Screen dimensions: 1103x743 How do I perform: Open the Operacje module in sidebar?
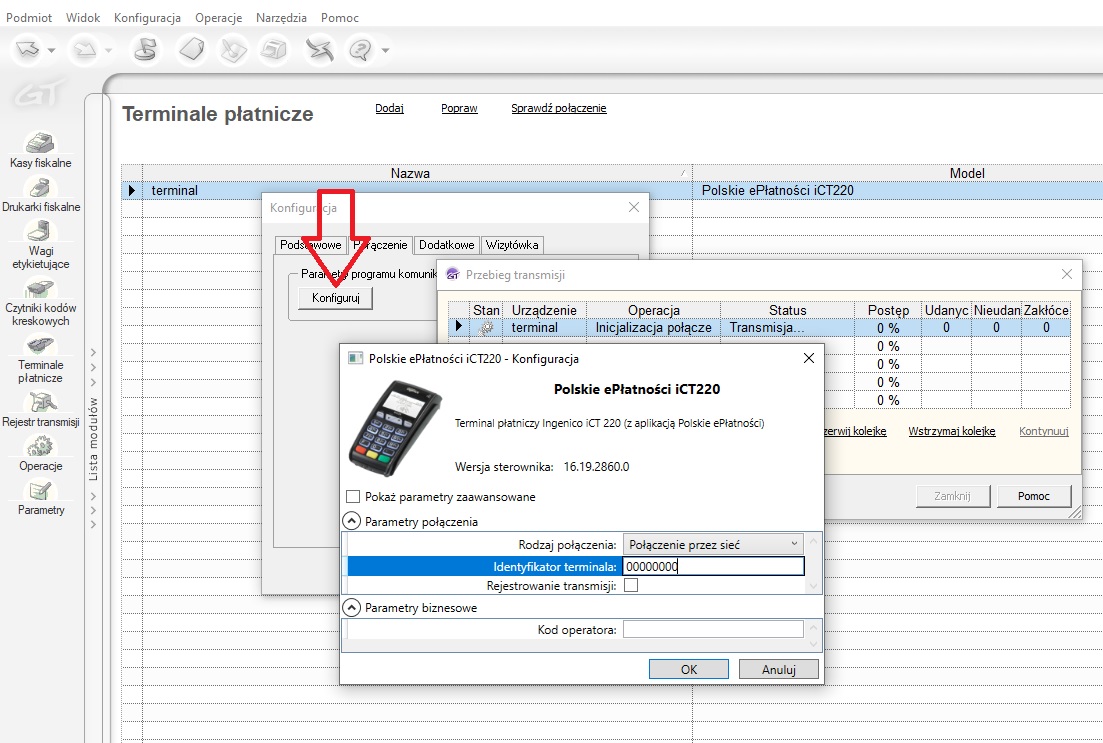point(41,453)
